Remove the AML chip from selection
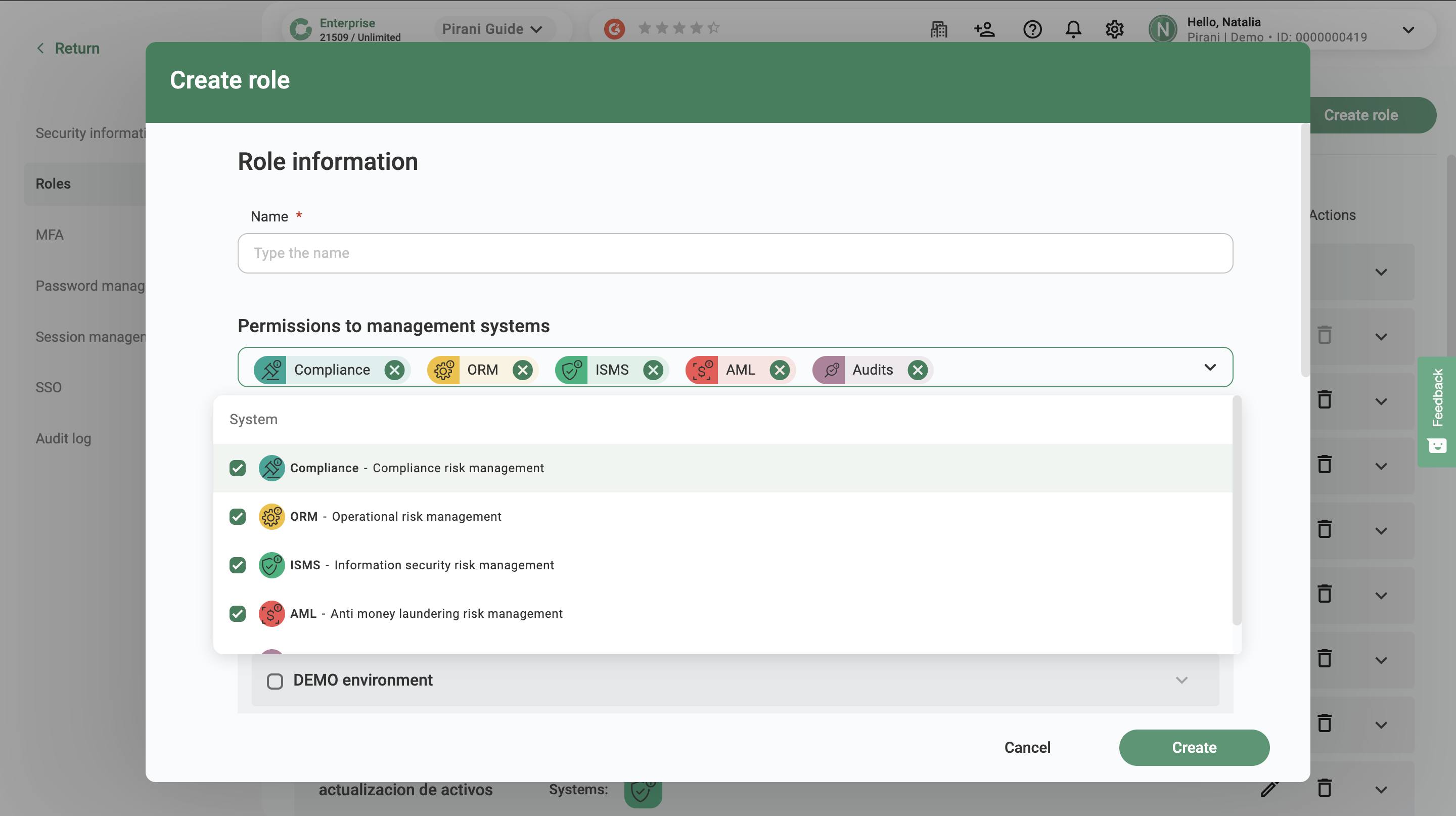Viewport: 1456px width, 816px height. [780, 370]
